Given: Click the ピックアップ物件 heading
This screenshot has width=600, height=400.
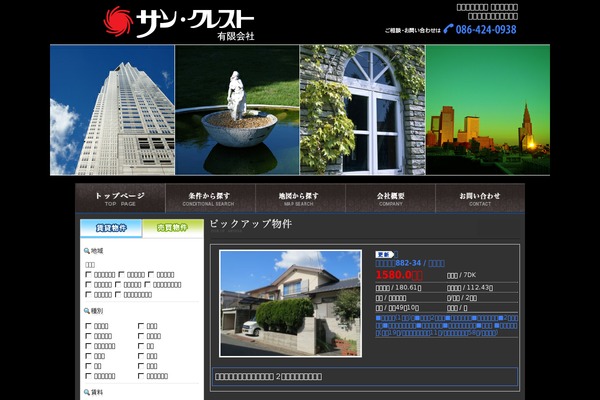Looking at the screenshot, I should coord(251,224).
